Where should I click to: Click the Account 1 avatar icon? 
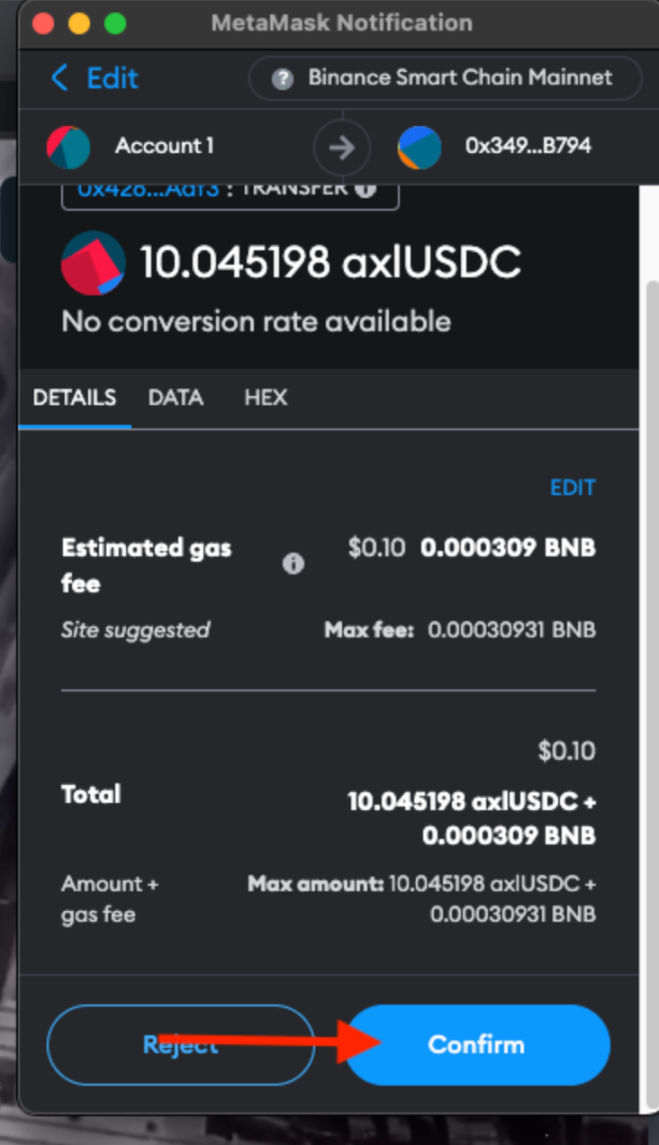(68, 147)
